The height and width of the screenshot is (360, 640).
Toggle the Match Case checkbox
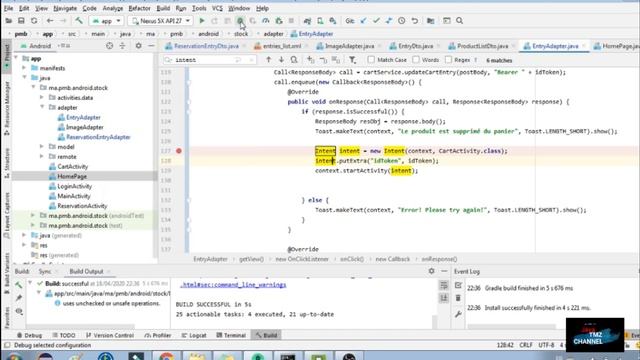point(371,60)
